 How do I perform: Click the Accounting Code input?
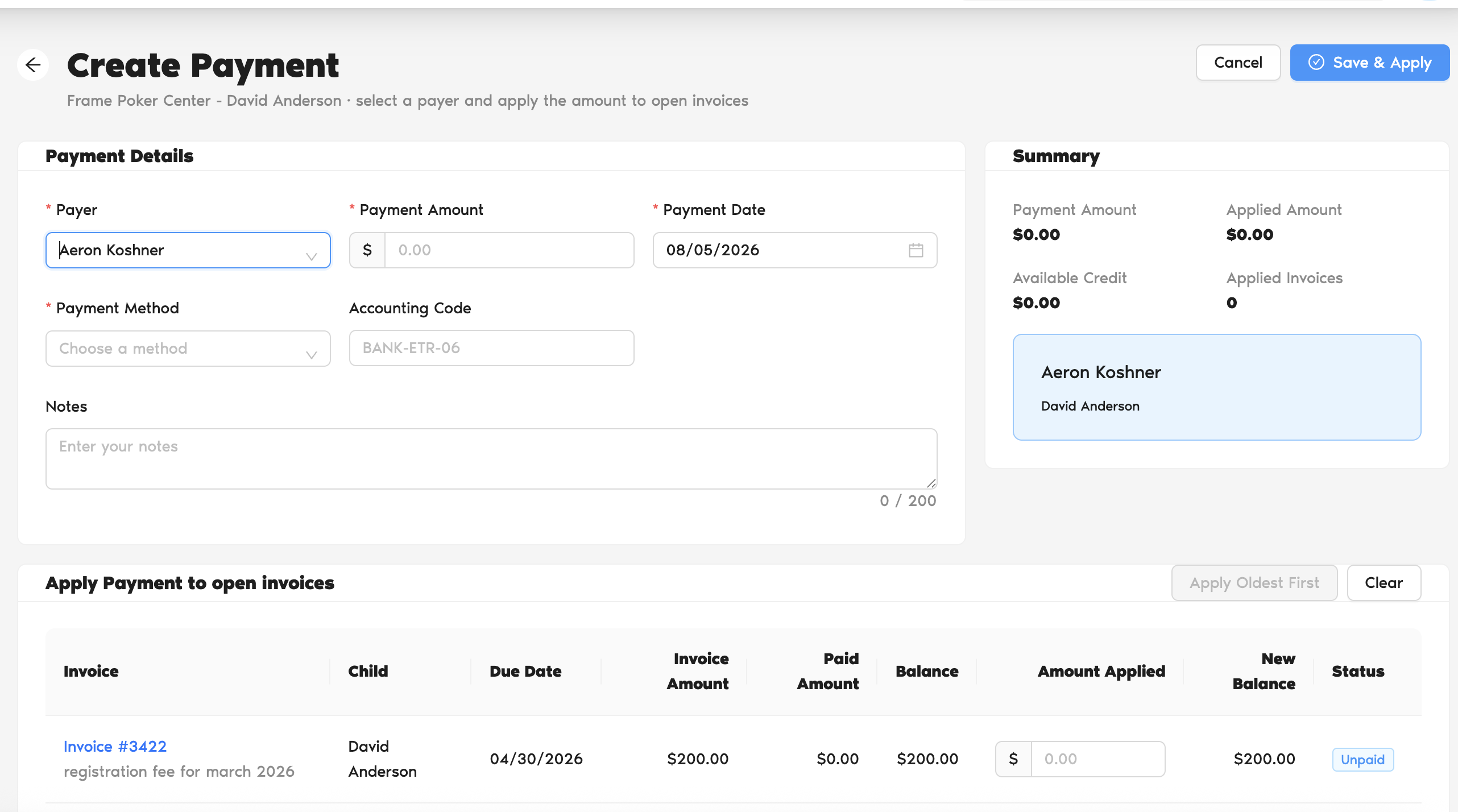pos(491,348)
